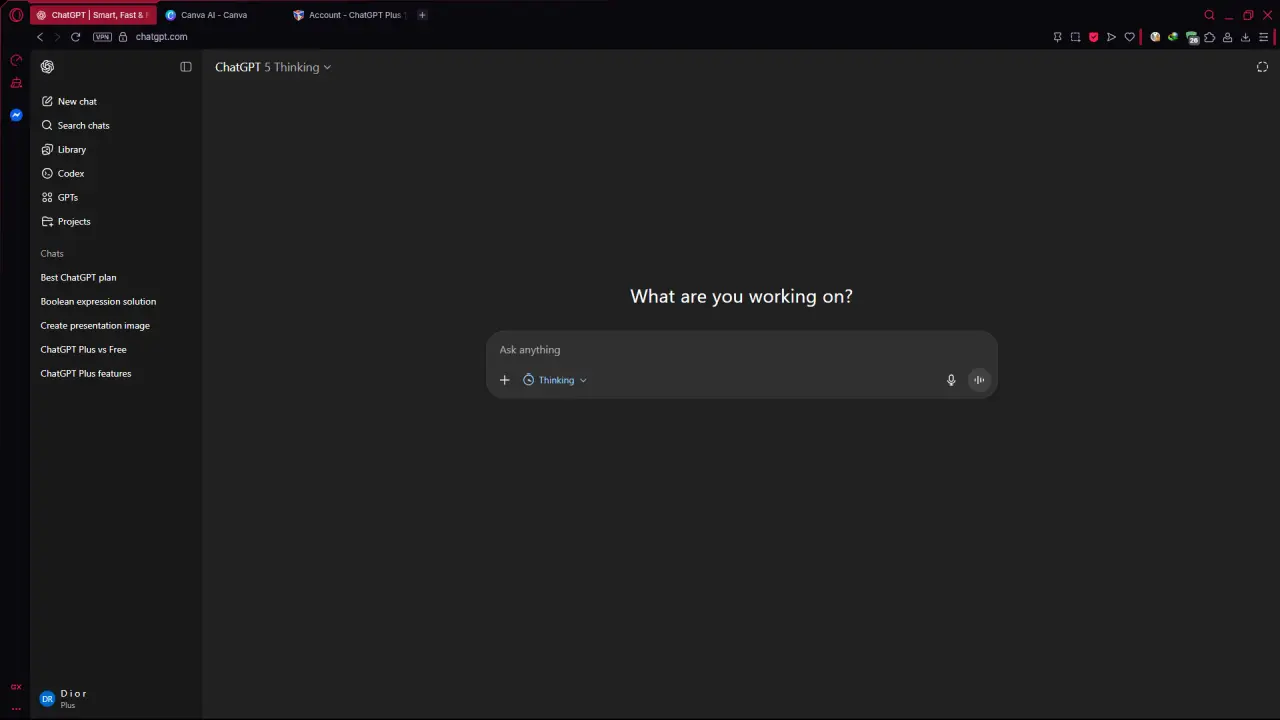1280x720 pixels.
Task: Open sidebar setup three-dots icon
Action: click(16, 708)
